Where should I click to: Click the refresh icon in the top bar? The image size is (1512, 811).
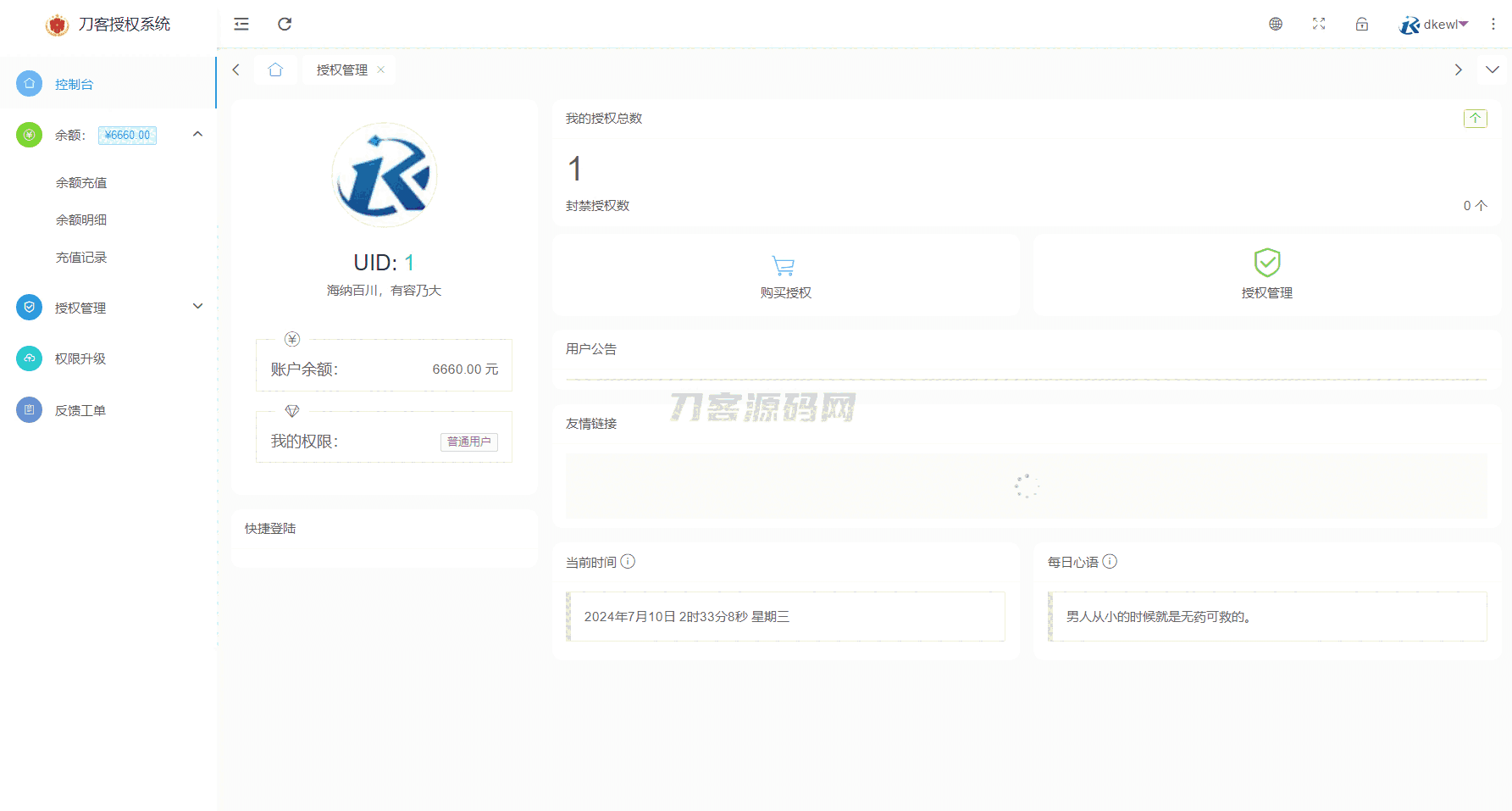(x=285, y=25)
